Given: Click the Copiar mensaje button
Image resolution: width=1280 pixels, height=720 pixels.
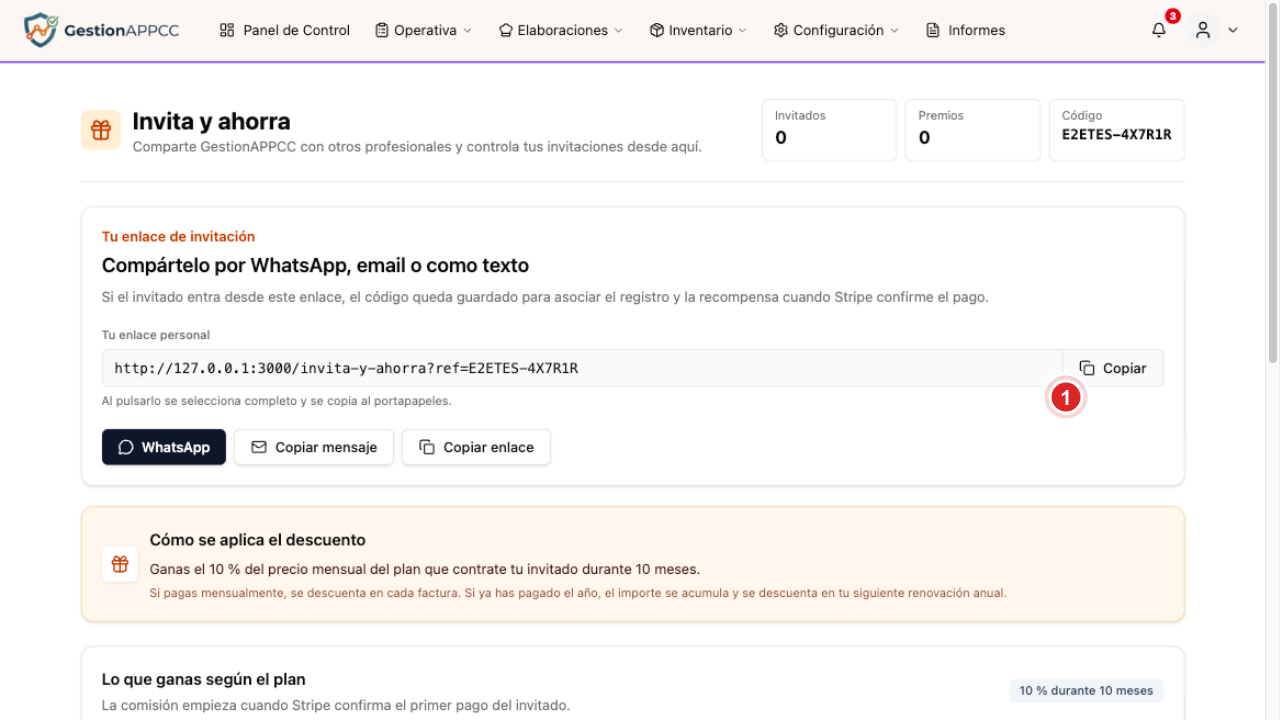Looking at the screenshot, I should coord(314,447).
